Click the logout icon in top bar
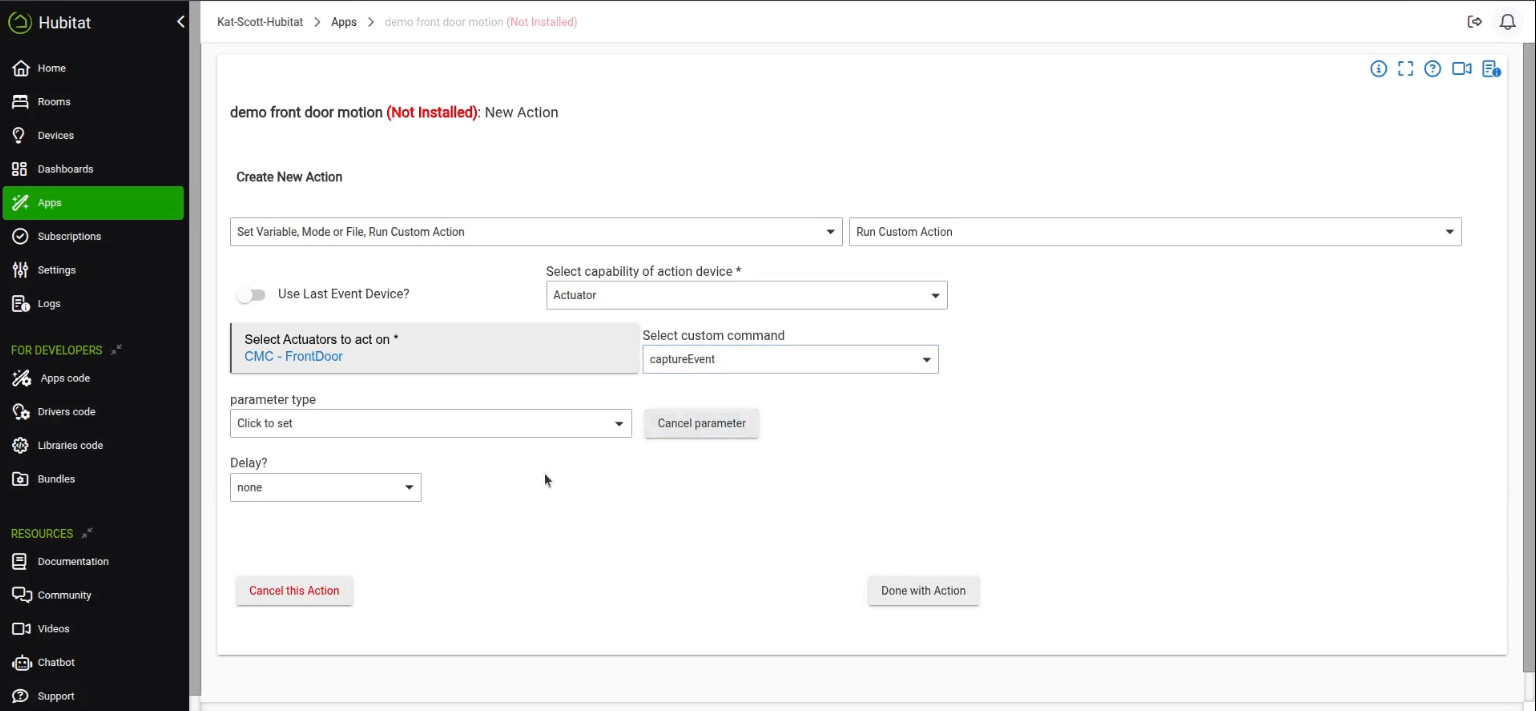 click(x=1474, y=22)
